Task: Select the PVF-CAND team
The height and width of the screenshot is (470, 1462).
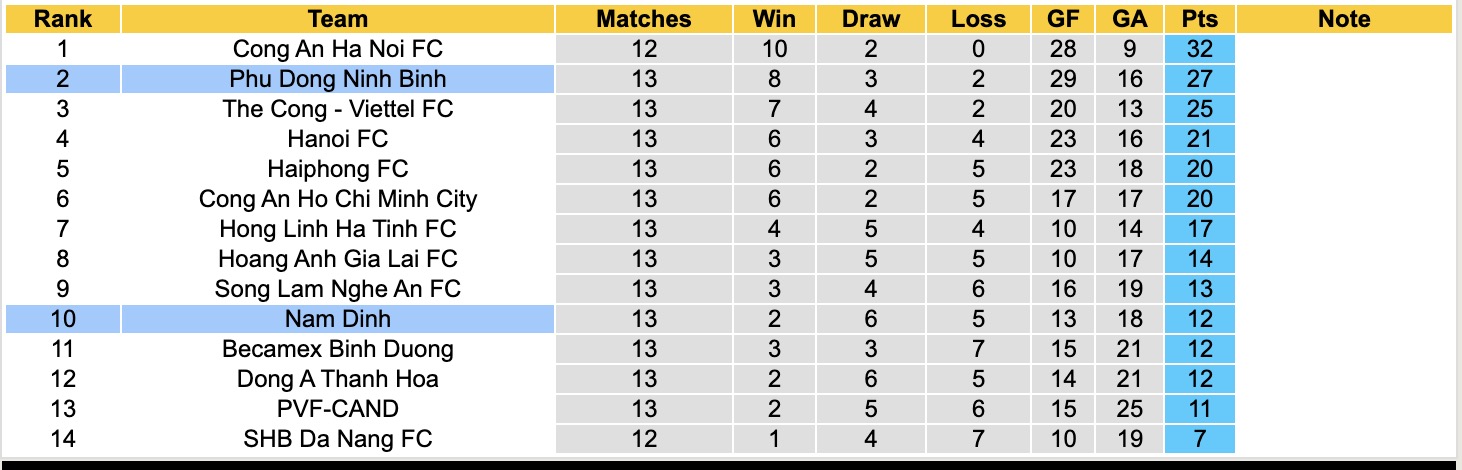Action: tap(337, 409)
